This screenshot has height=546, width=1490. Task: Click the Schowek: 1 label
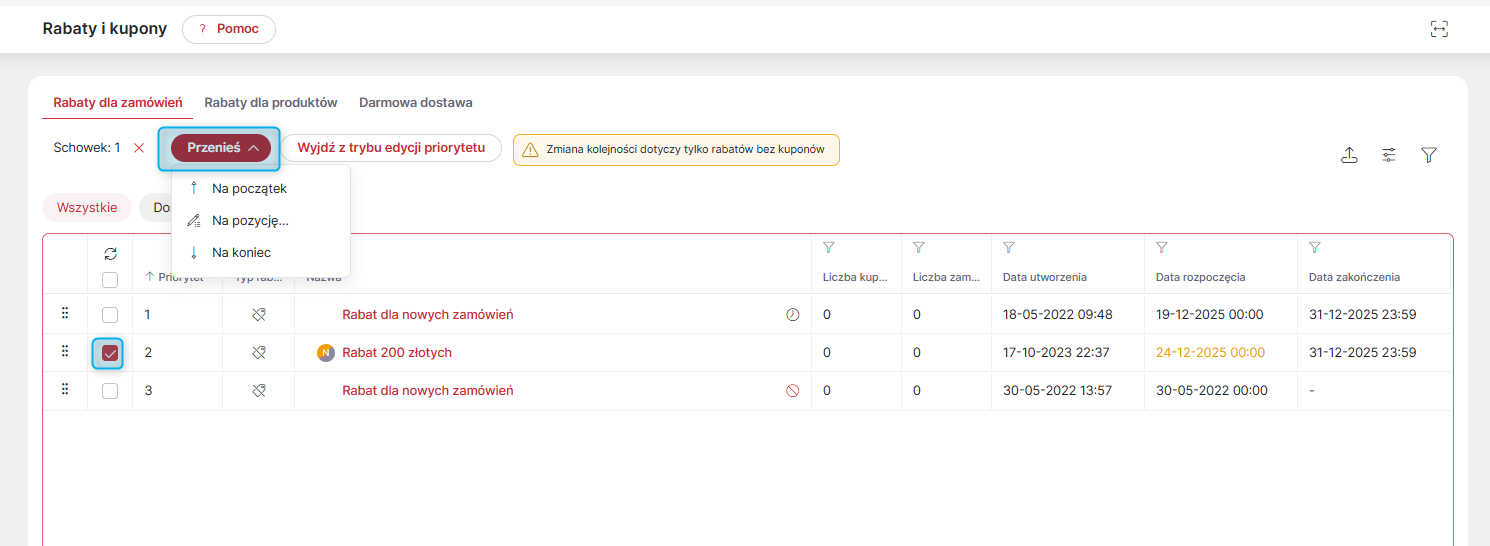pyautogui.click(x=87, y=148)
